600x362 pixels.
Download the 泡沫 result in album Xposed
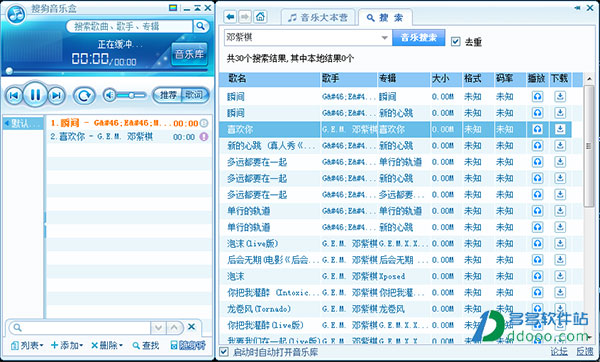[x=560, y=276]
